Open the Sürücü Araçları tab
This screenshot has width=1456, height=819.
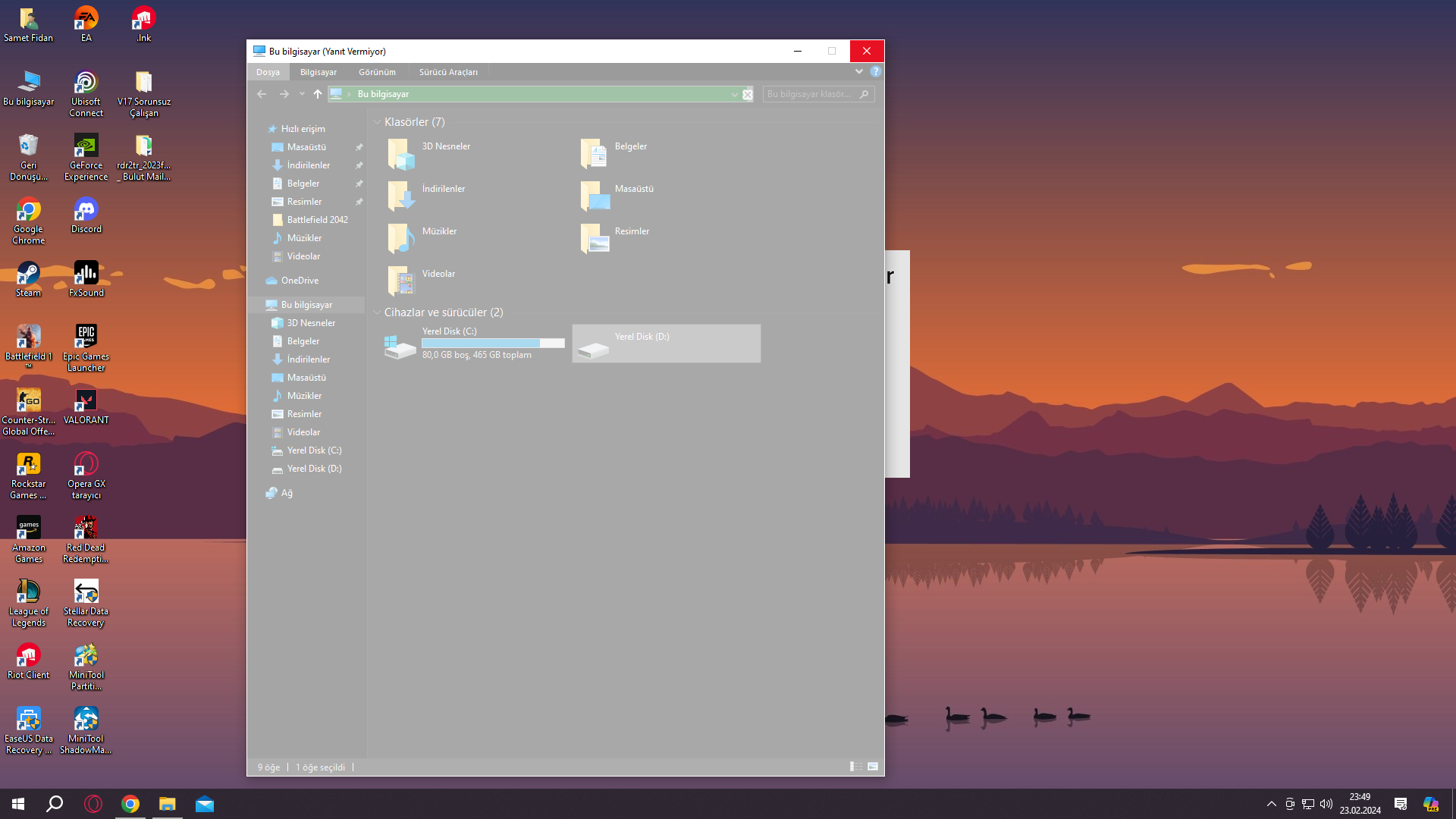click(x=448, y=72)
